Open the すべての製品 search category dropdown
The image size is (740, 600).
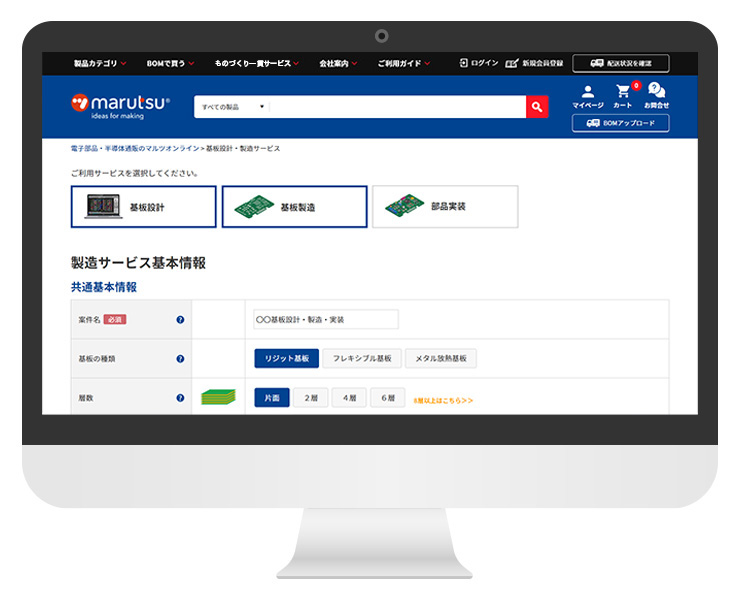tap(233, 107)
